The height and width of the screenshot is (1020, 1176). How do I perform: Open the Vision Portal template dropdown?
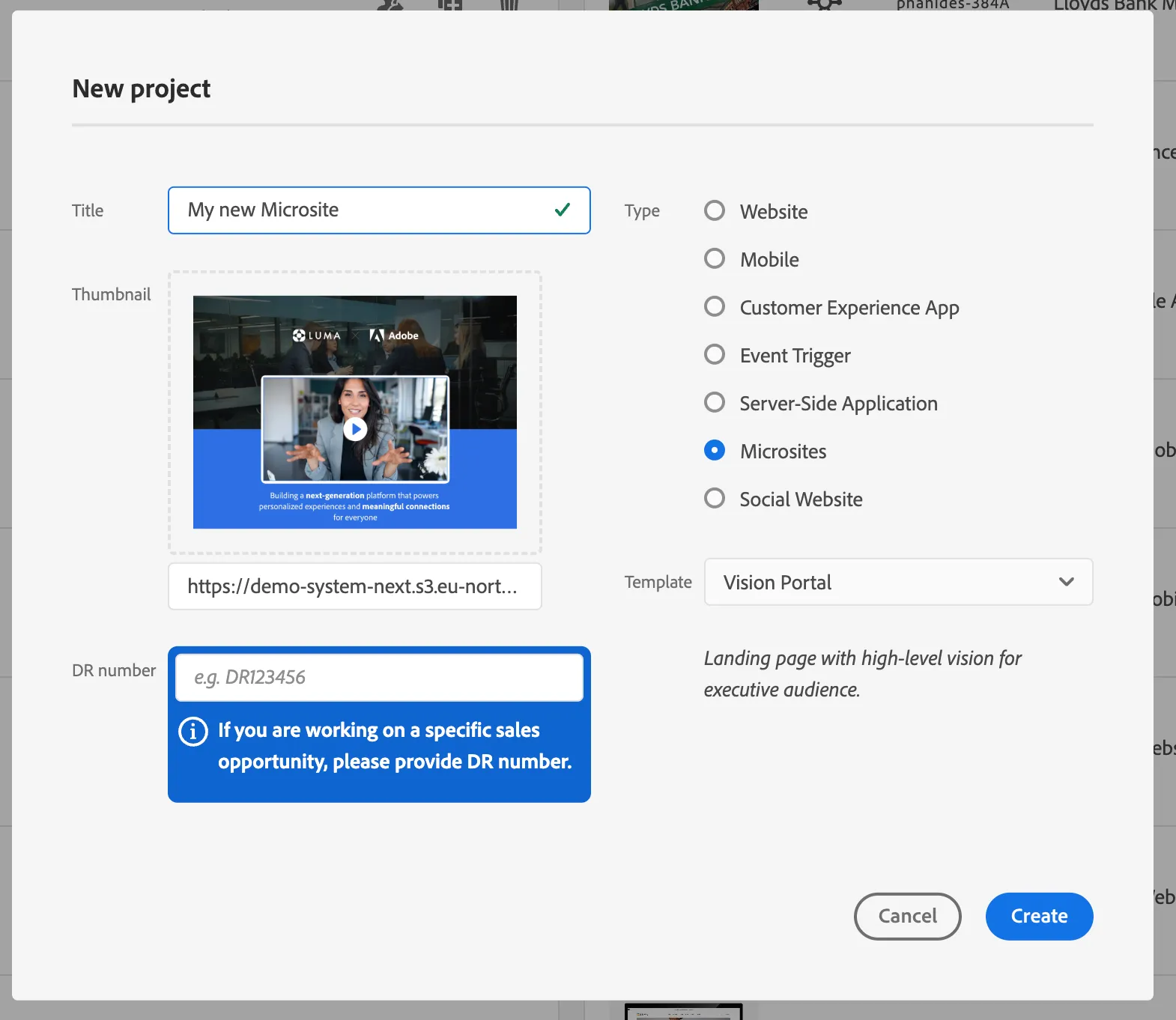click(x=898, y=582)
